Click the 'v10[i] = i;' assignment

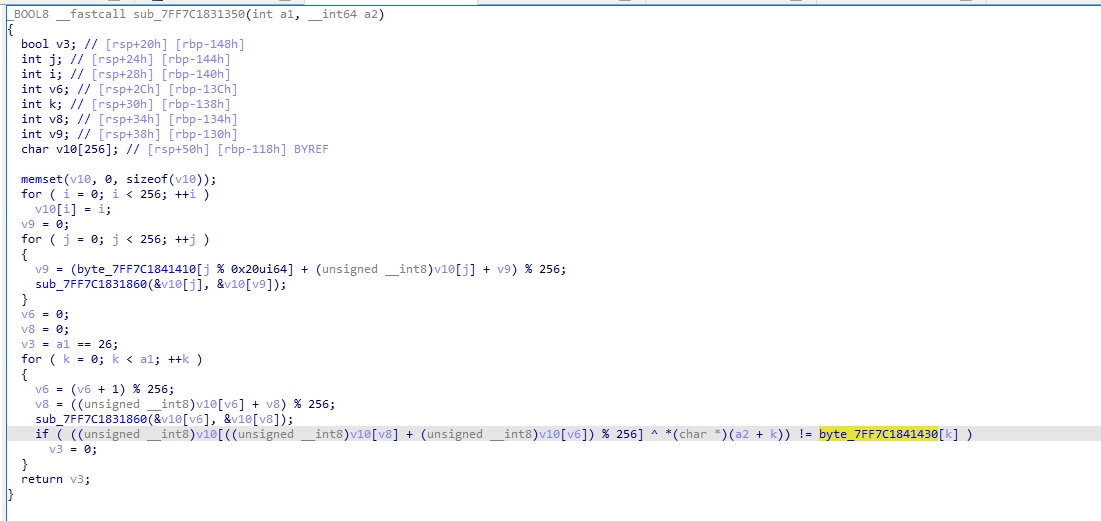click(71, 209)
